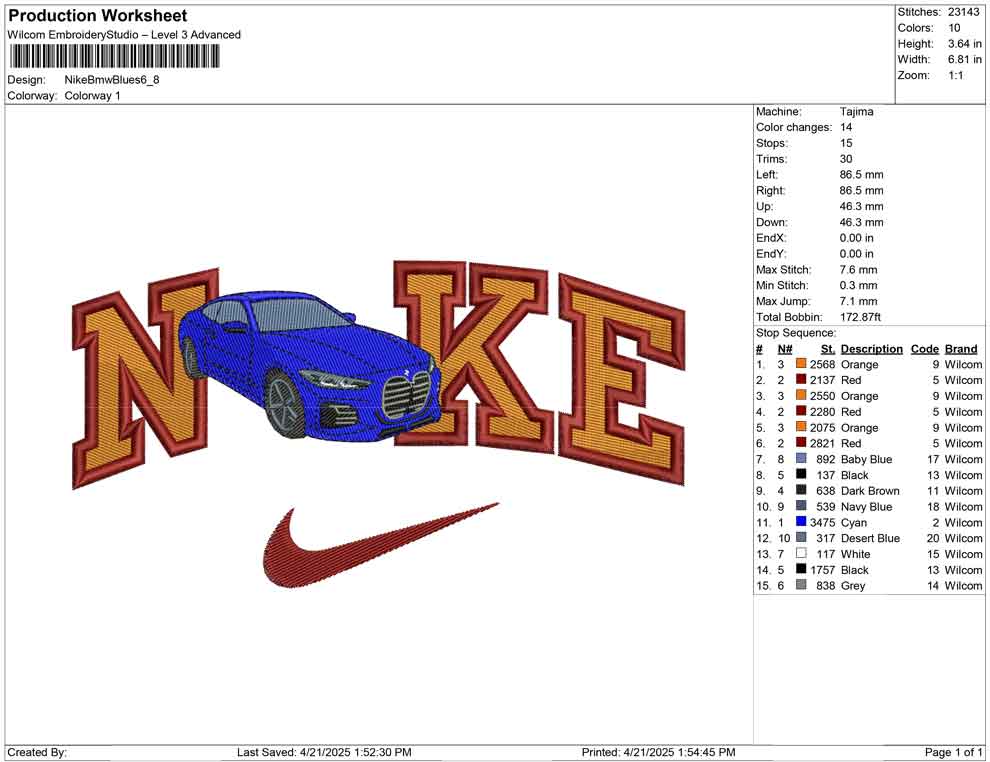
Task: Click the barcode under the Wilcom title
Action: [114, 57]
